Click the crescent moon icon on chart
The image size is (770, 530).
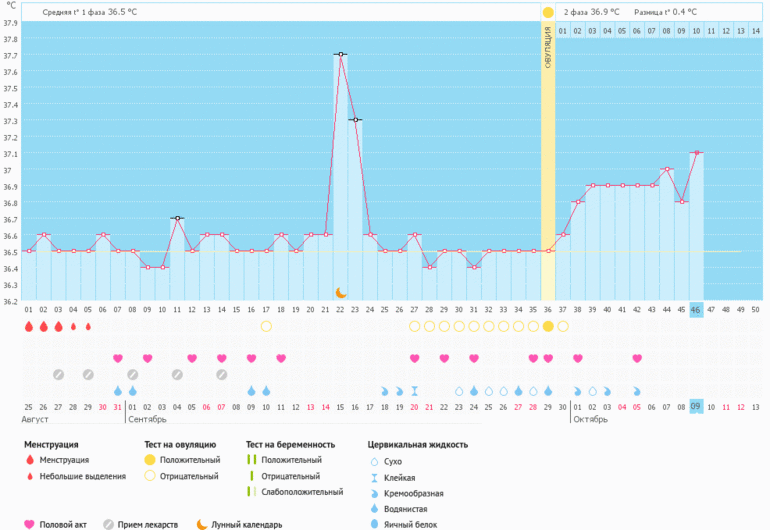[x=341, y=292]
